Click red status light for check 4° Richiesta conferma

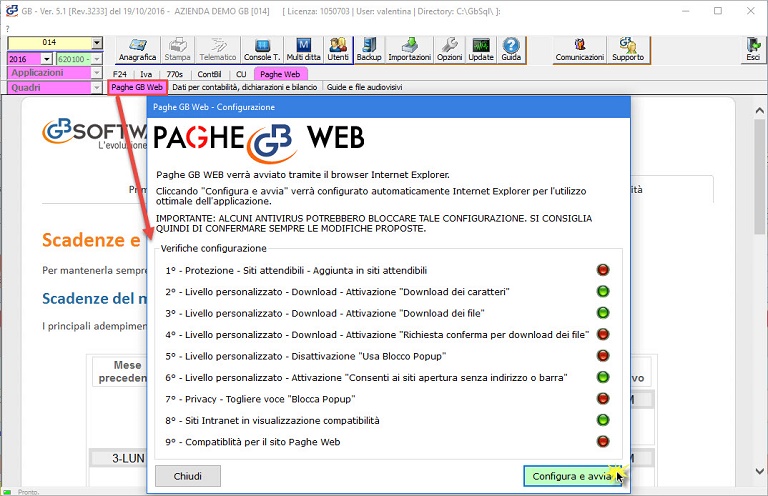pyautogui.click(x=603, y=334)
